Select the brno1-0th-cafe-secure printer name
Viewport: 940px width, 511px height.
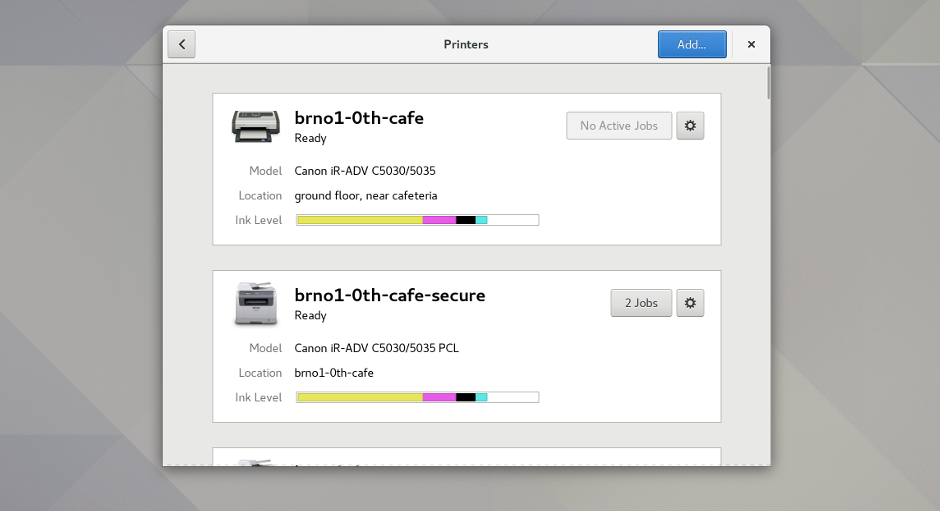click(x=389, y=295)
